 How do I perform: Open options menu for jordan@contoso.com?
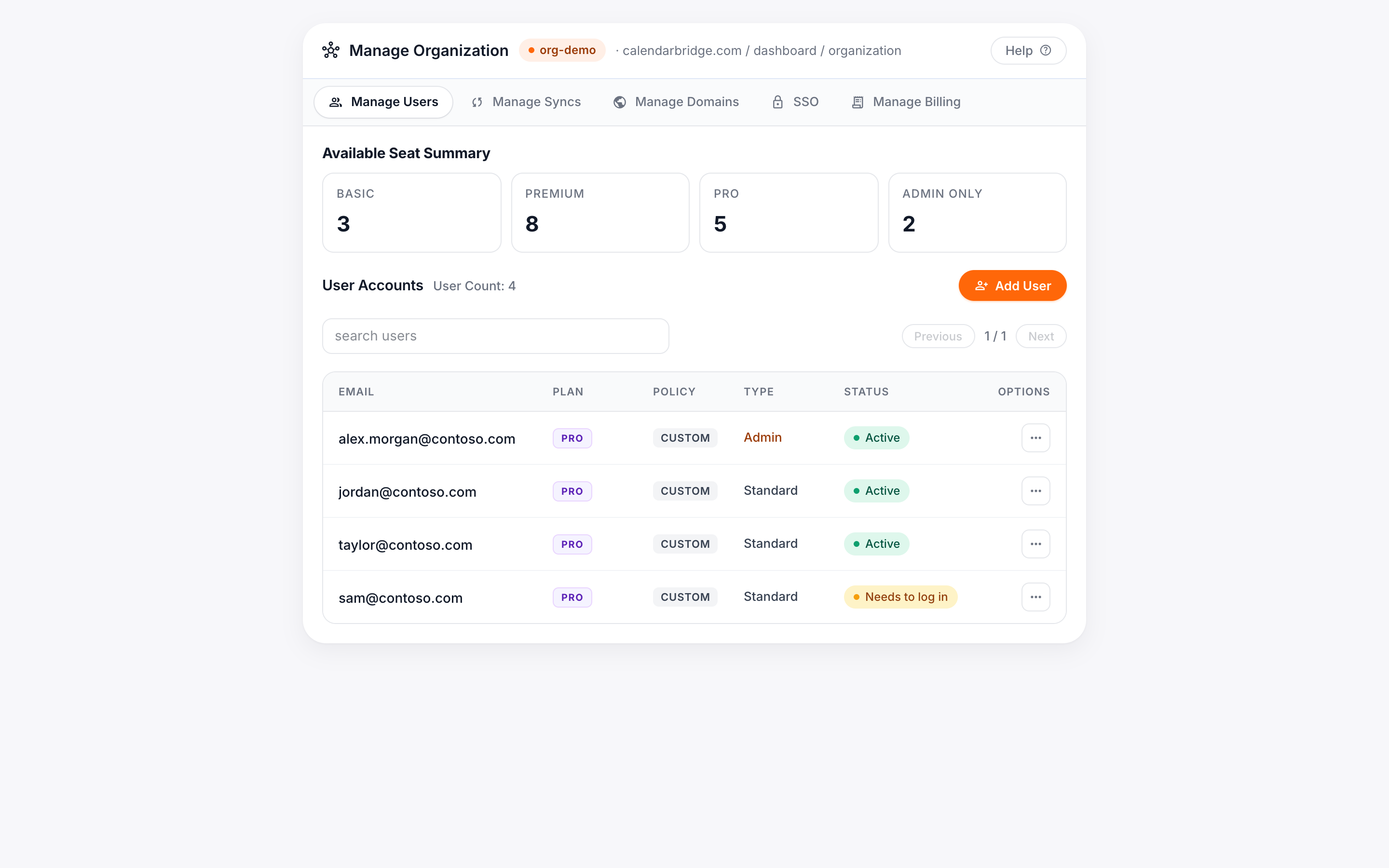click(1035, 491)
